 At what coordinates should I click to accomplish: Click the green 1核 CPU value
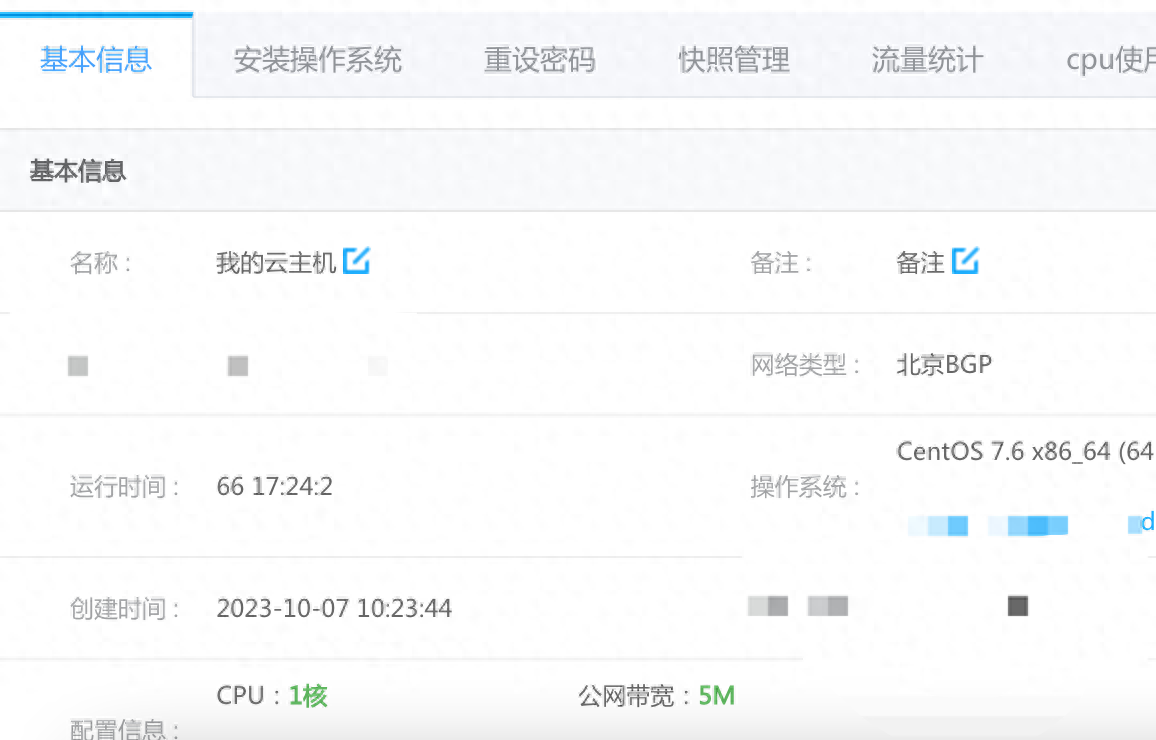click(x=308, y=696)
